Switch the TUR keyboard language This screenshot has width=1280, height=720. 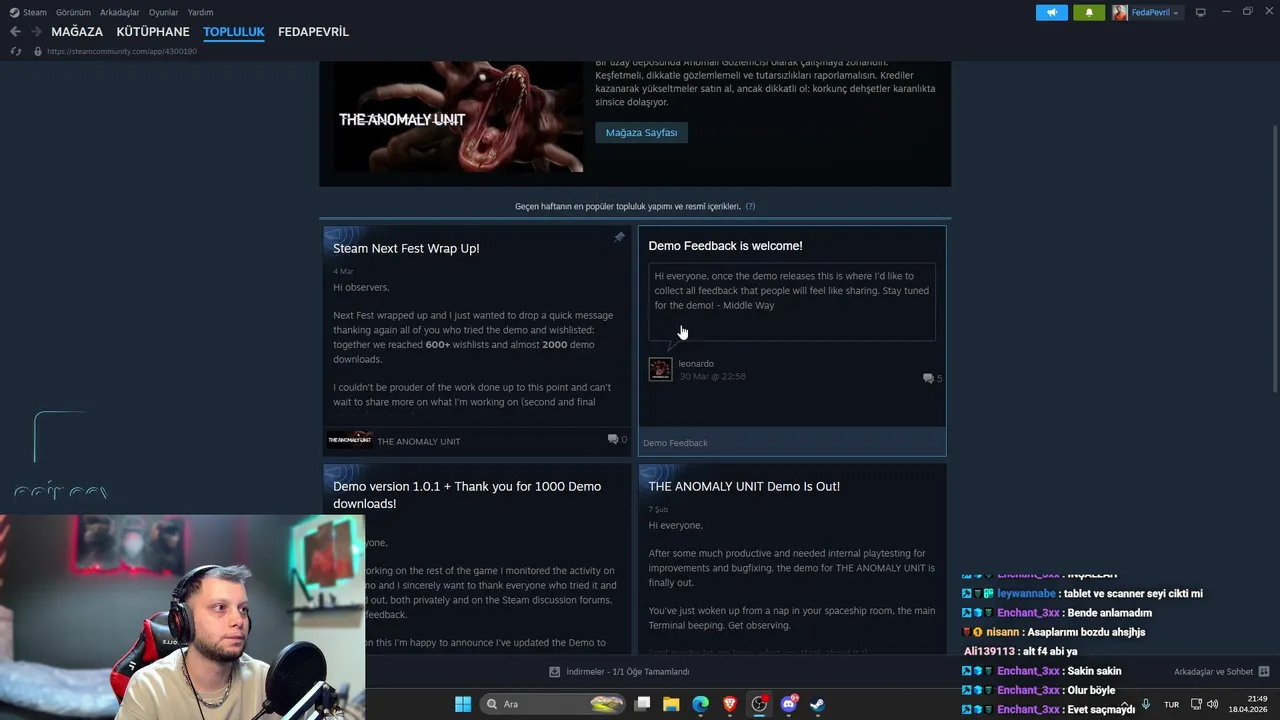coord(1171,704)
